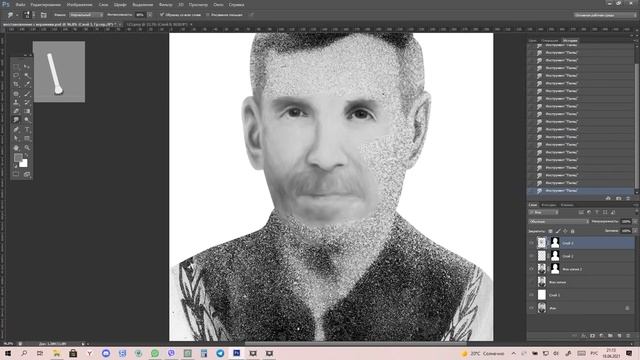Image resolution: width=640 pixels, height=360 pixels.
Task: Select the Crop tool
Action: pos(16,84)
